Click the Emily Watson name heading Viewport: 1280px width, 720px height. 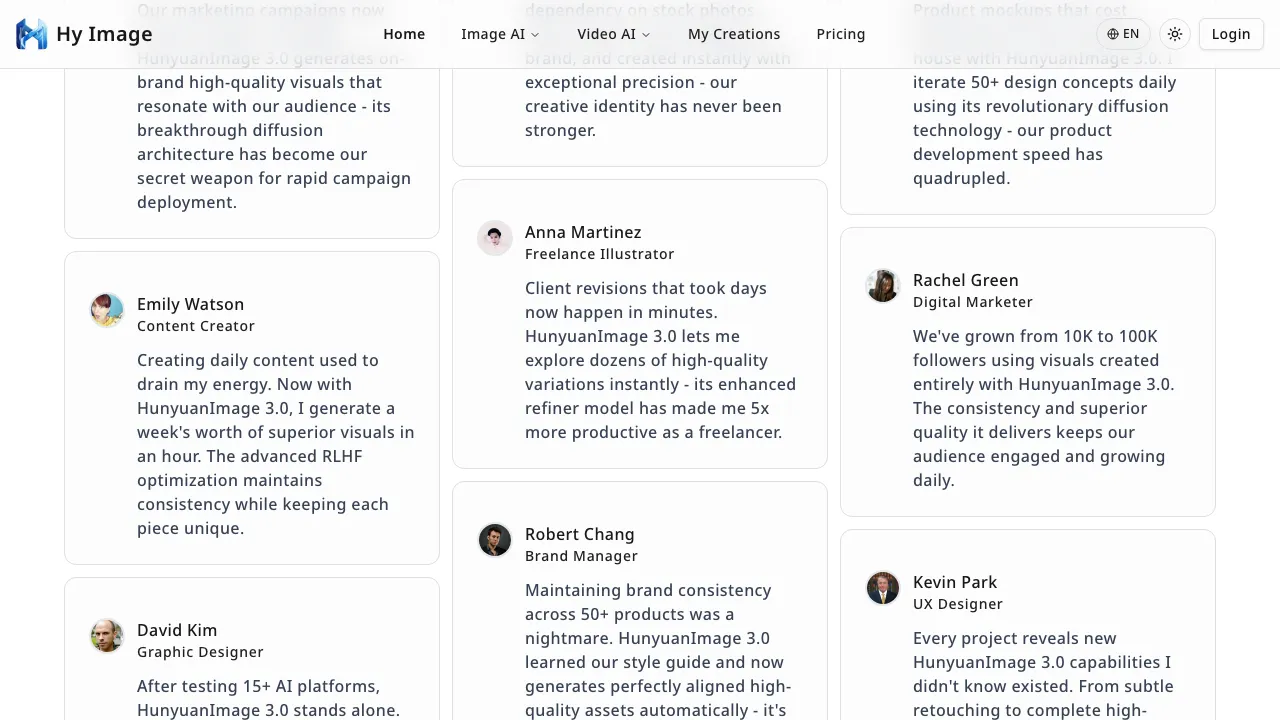pos(190,304)
